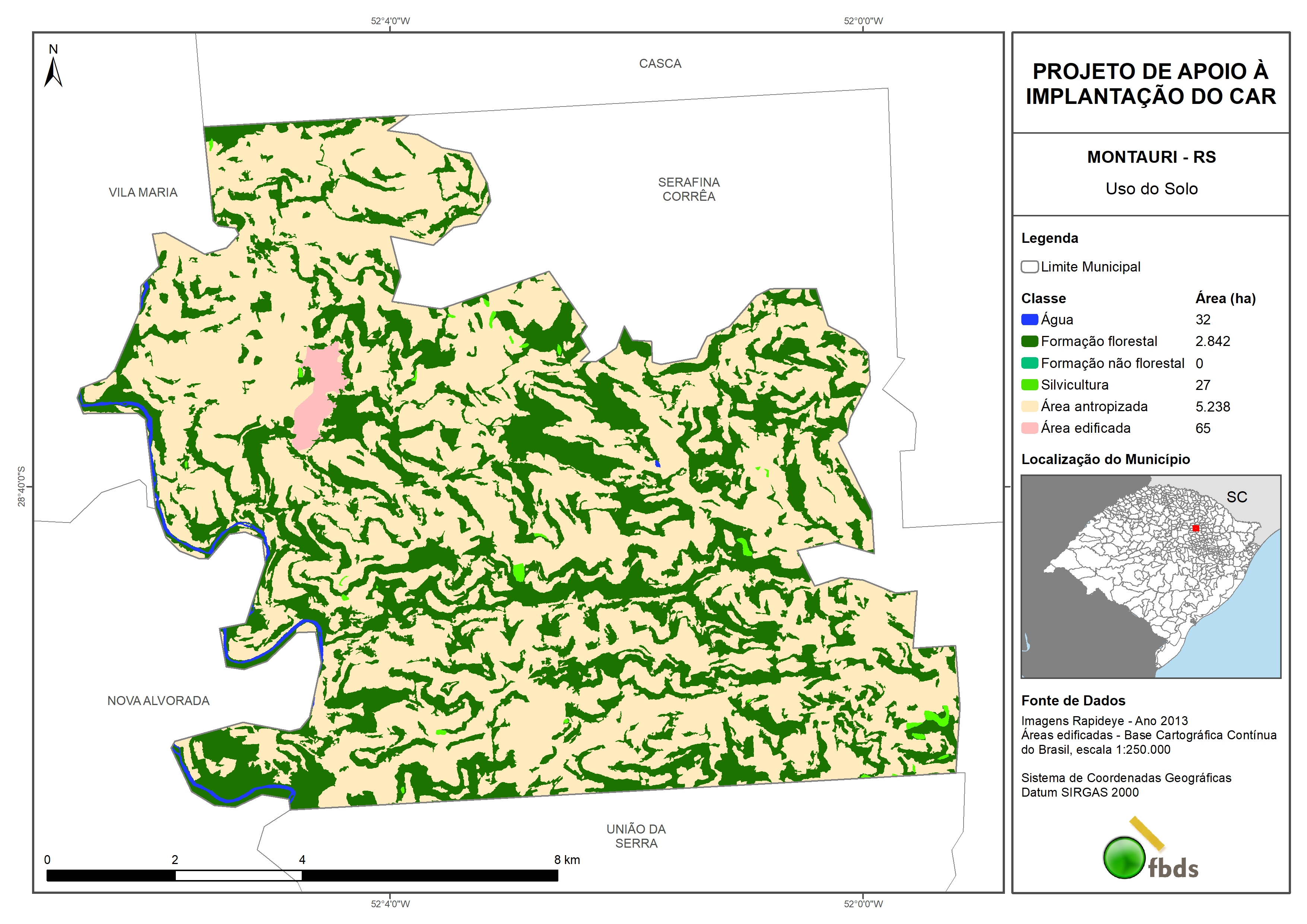Viewport: 1307px width, 924px height.
Task: Click the small blue water pond on map
Action: (657, 463)
